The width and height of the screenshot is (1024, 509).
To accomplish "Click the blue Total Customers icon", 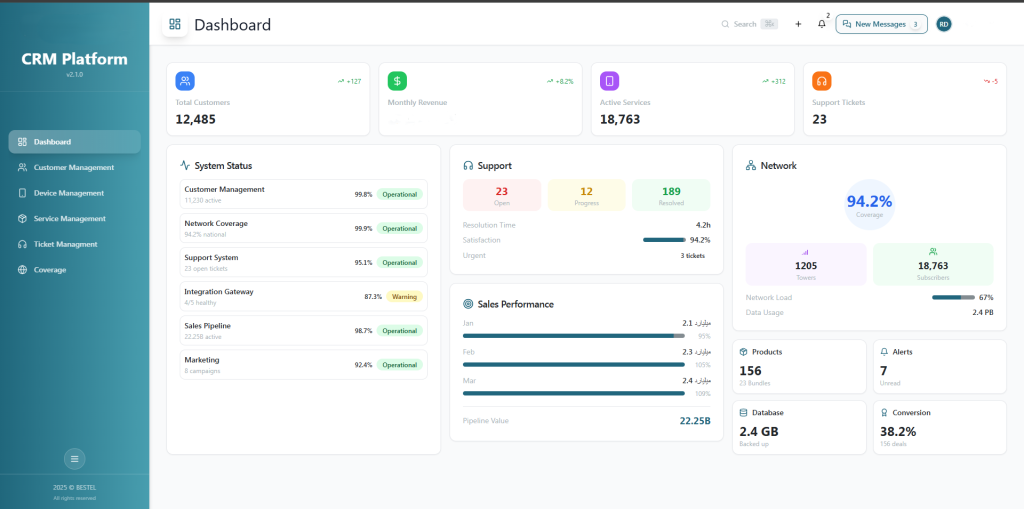I will 185,81.
